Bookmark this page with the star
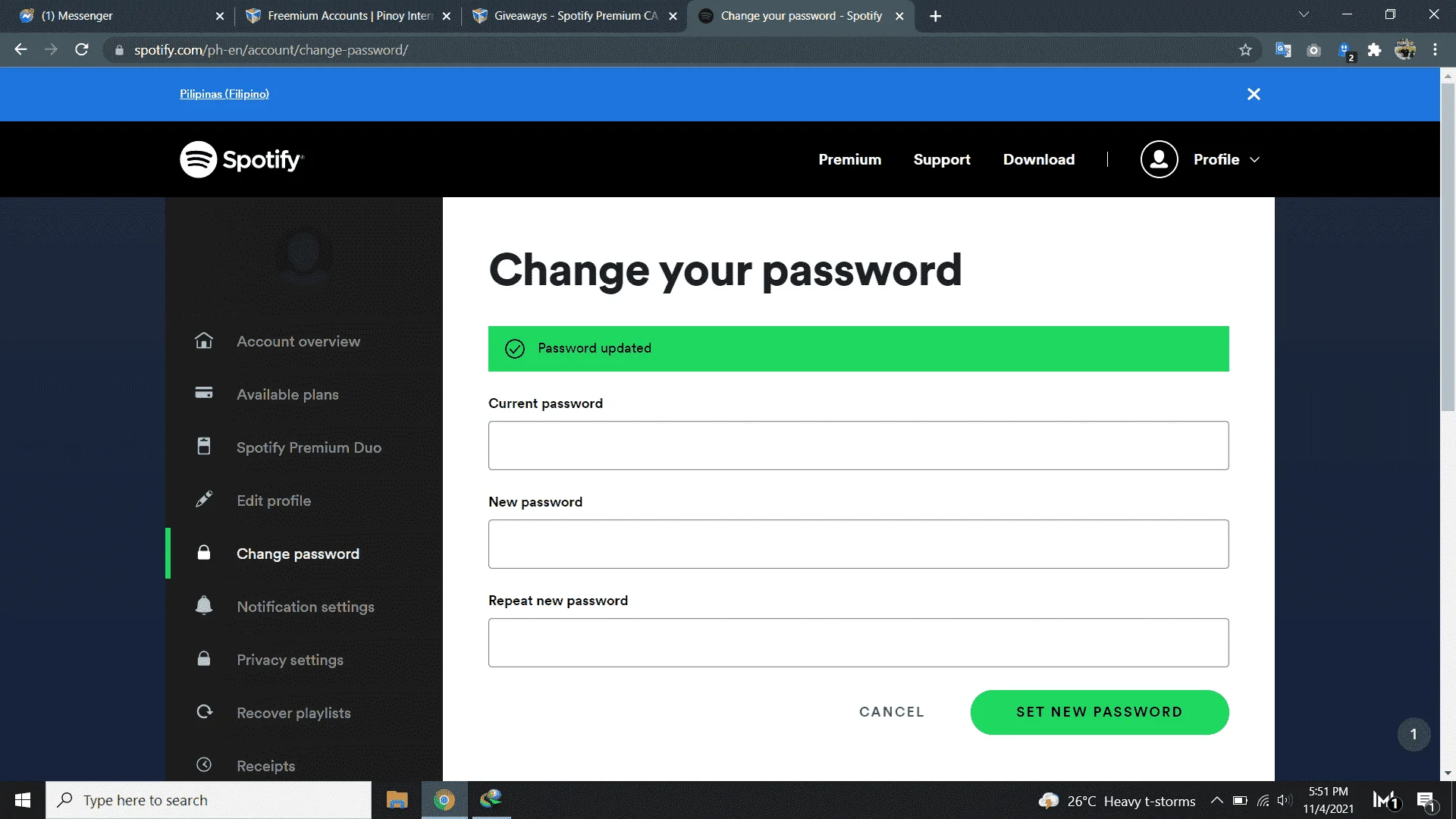1456x819 pixels. 1245,50
